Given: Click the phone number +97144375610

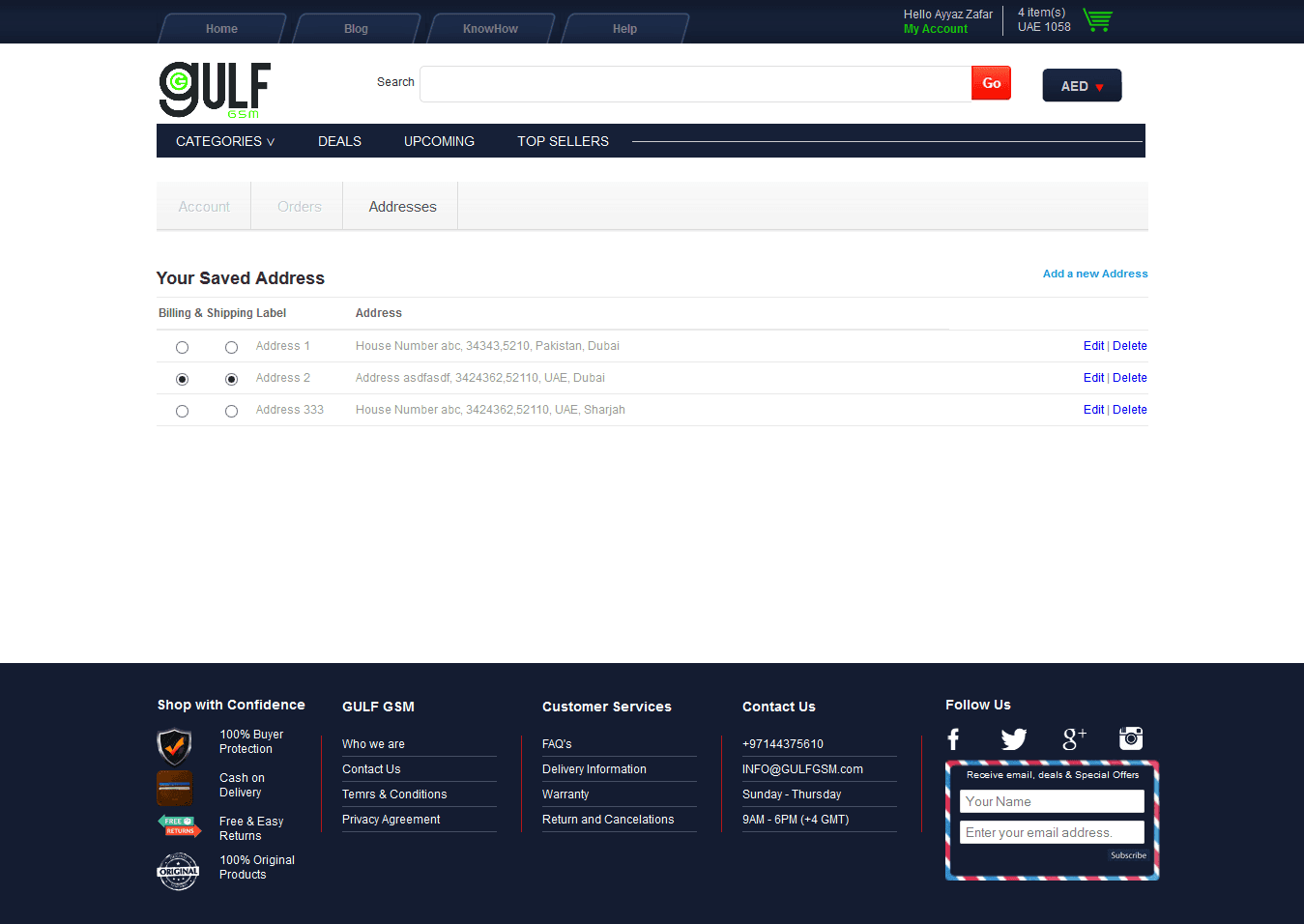Looking at the screenshot, I should pos(783,744).
